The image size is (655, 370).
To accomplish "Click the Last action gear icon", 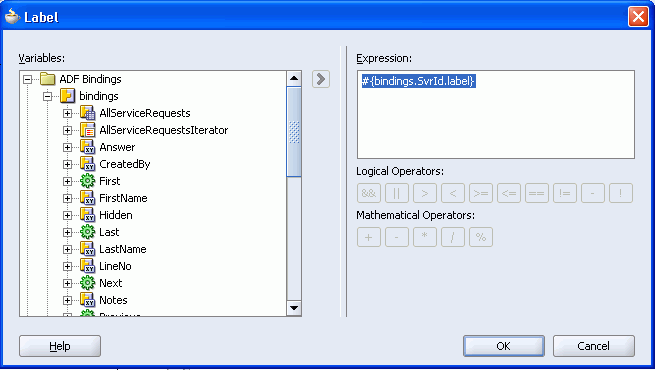I will click(87, 232).
